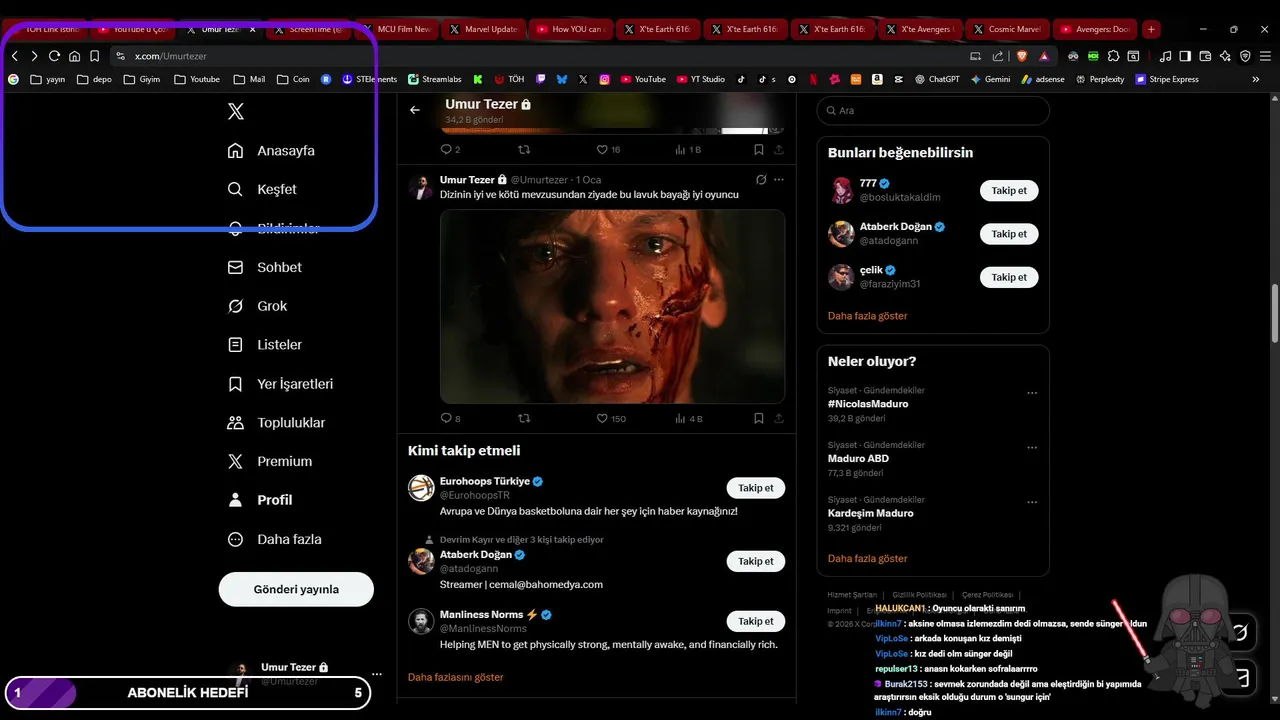
Task: Open Leo AI sparkle icon
Action: click(x=1225, y=56)
